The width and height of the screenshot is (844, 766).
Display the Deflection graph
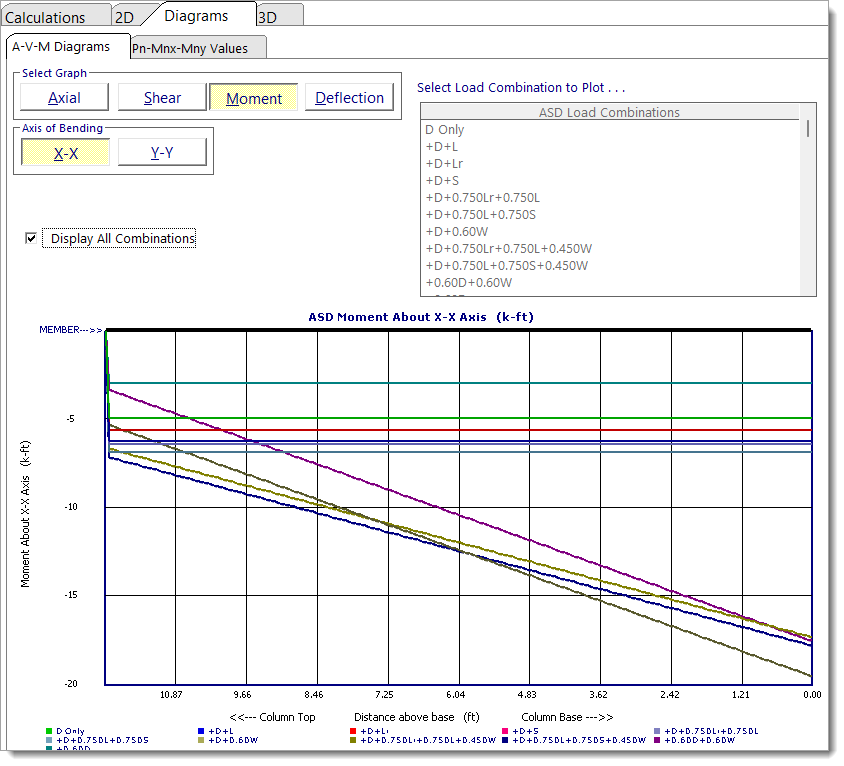pyautogui.click(x=349, y=98)
